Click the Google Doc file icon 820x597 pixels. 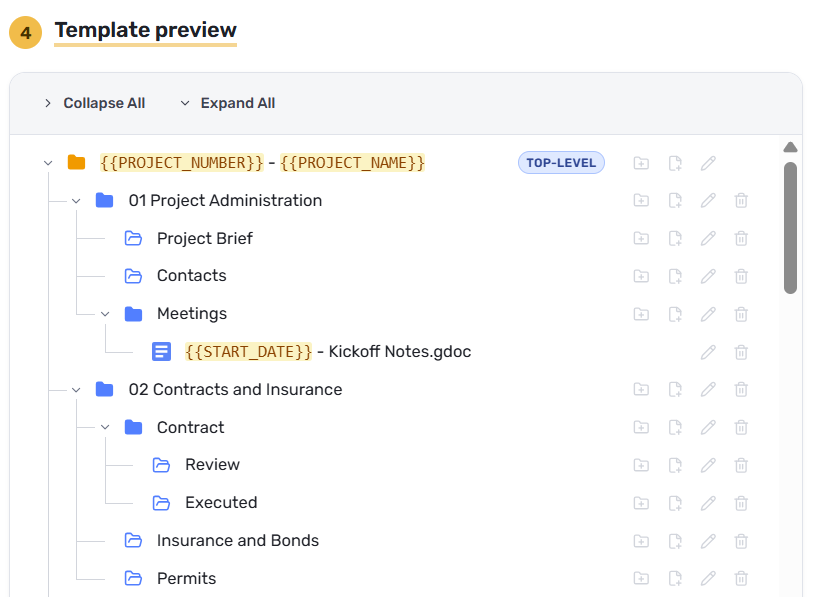(x=161, y=351)
